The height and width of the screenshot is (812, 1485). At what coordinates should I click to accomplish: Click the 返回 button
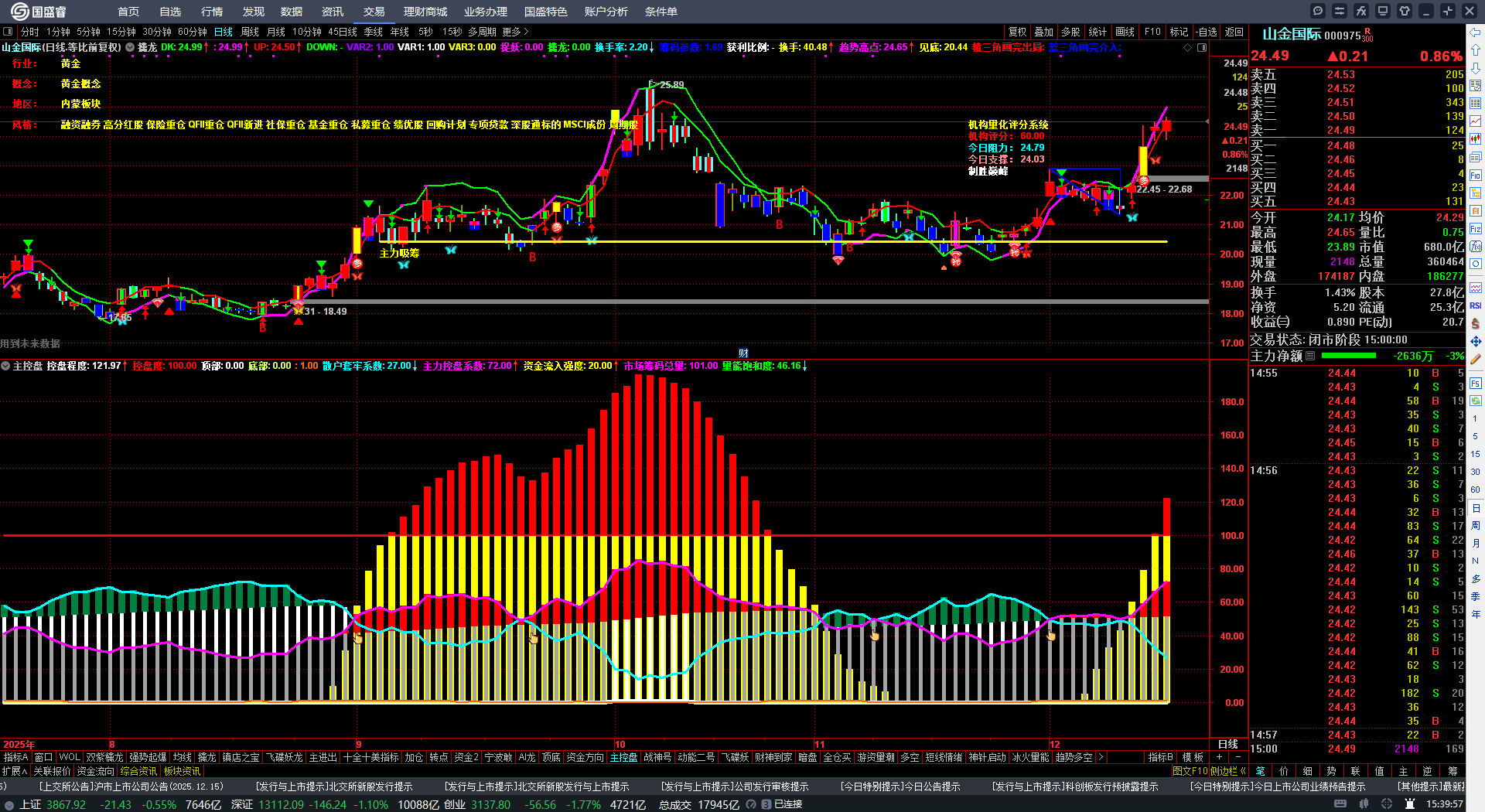[1234, 32]
